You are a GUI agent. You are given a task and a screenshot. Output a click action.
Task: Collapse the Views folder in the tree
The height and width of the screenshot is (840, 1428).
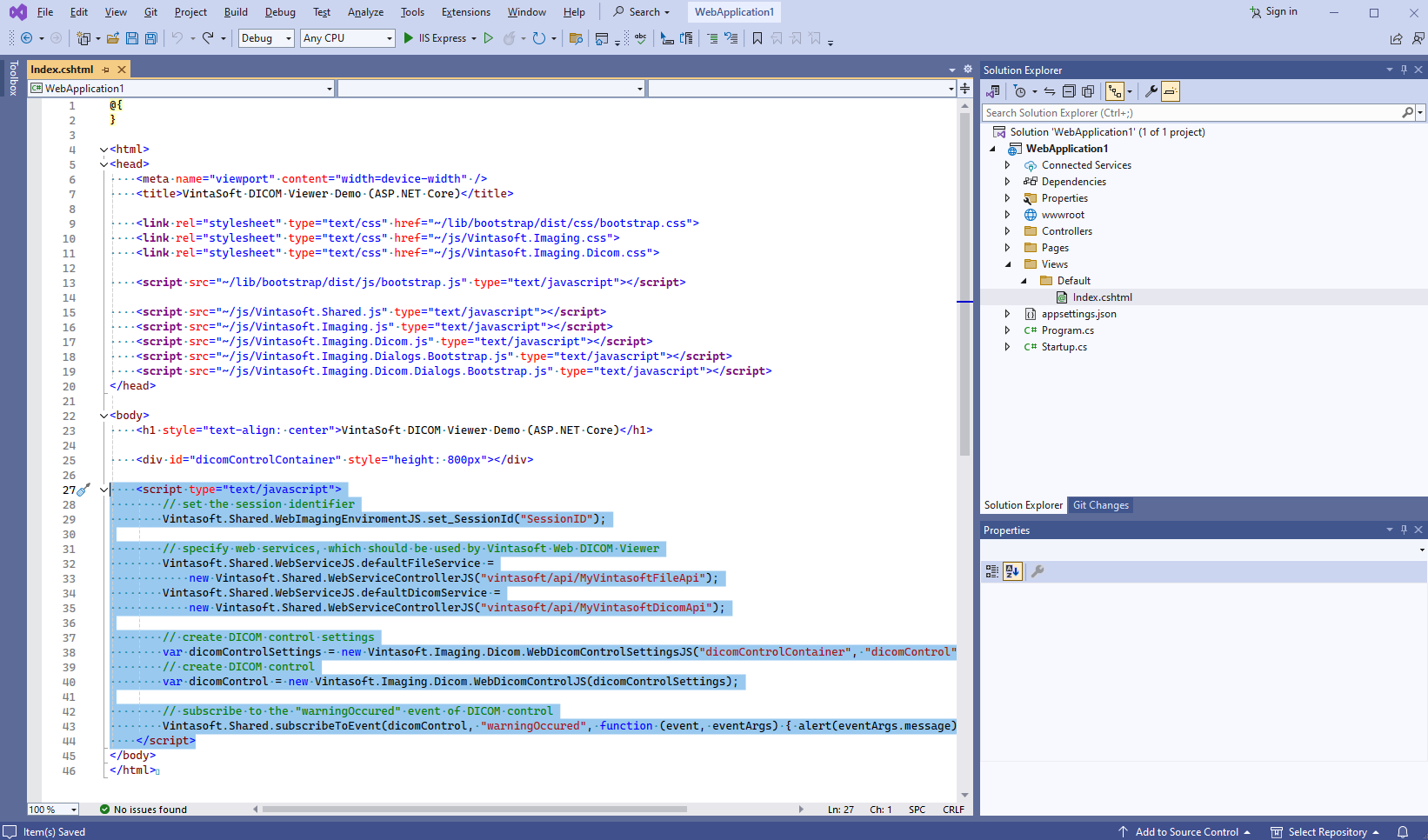click(1008, 264)
